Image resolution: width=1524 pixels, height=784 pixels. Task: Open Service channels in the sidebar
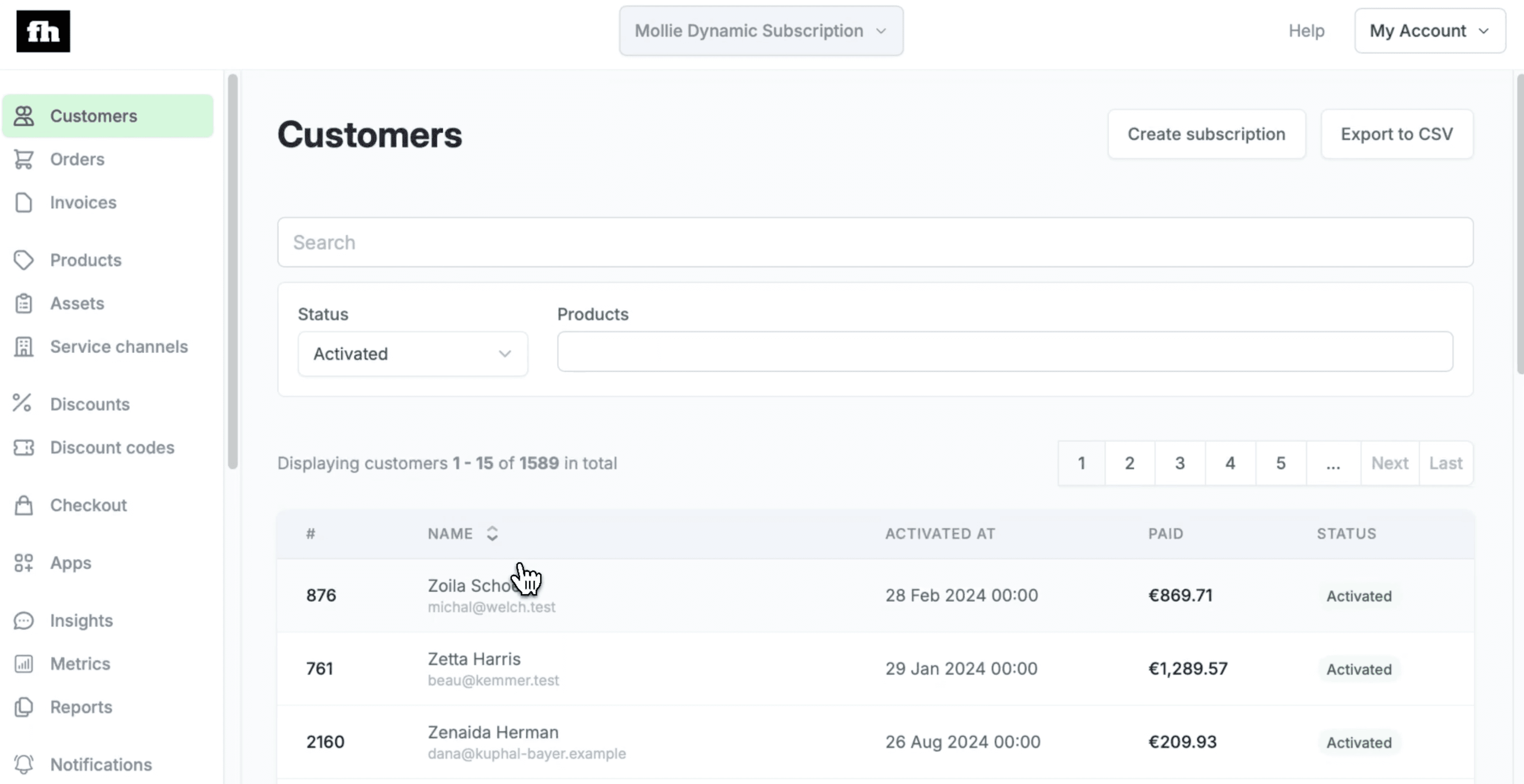coord(118,347)
